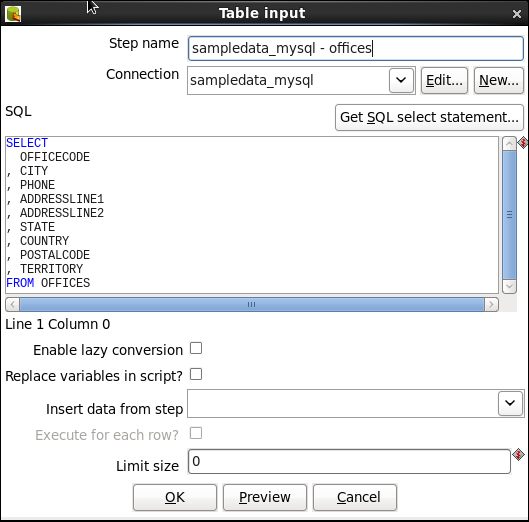This screenshot has width=529, height=522.
Task: Click the horizontal scroll right arrow
Action: point(491,304)
